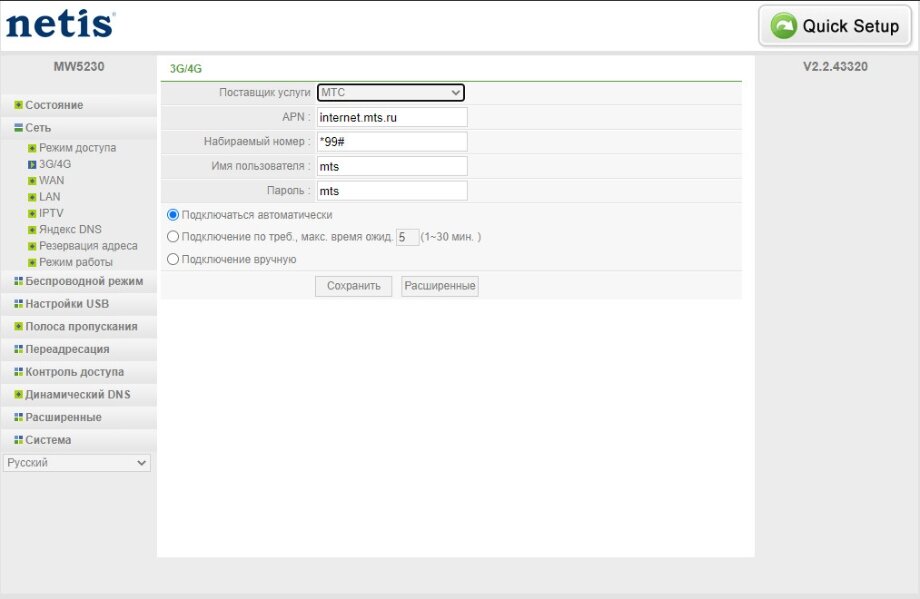920x599 pixels.
Task: Open the Поставщик услуги dropdown
Action: (x=391, y=92)
